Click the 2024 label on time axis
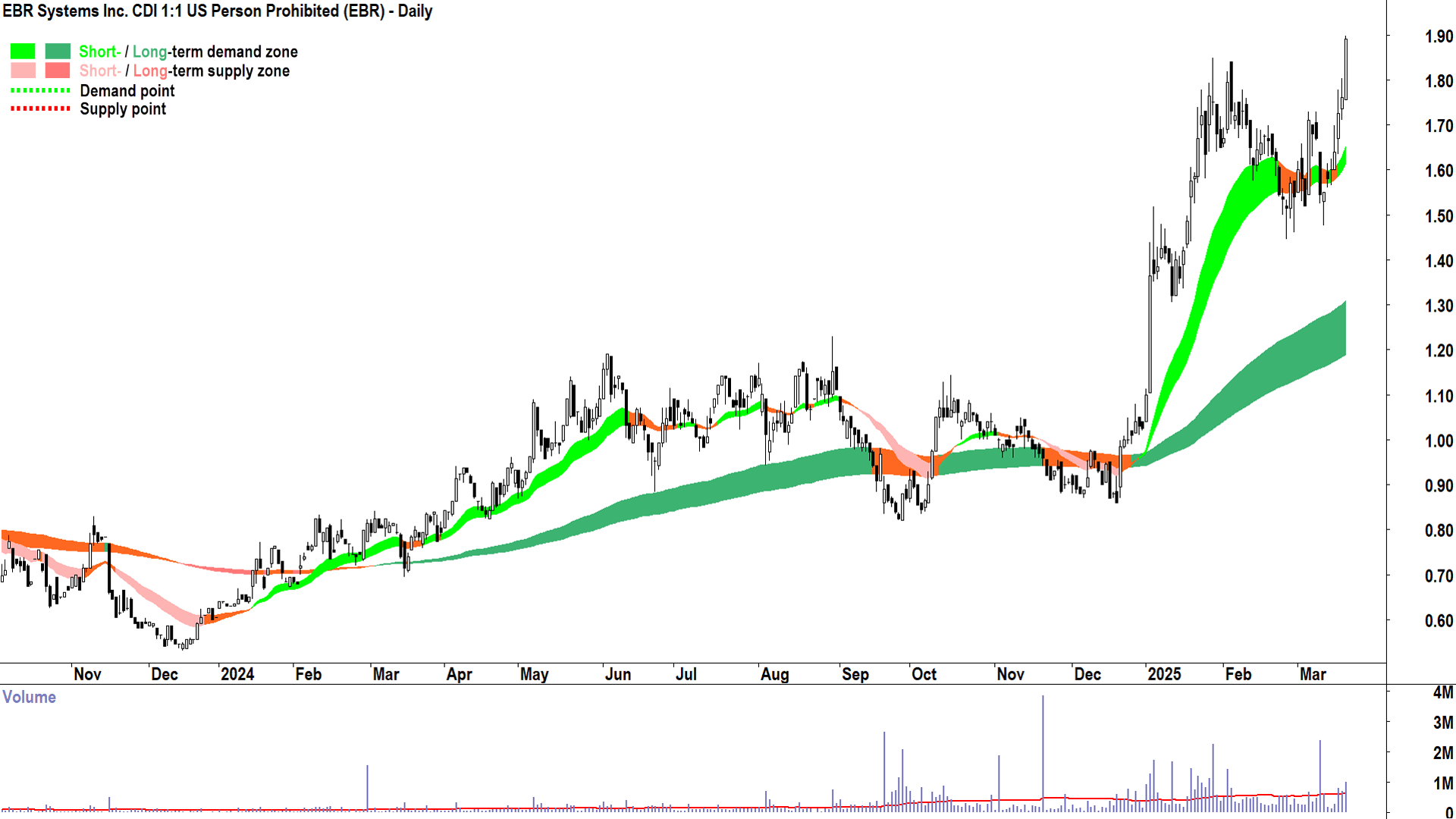The width and height of the screenshot is (1456, 819). pyautogui.click(x=237, y=674)
